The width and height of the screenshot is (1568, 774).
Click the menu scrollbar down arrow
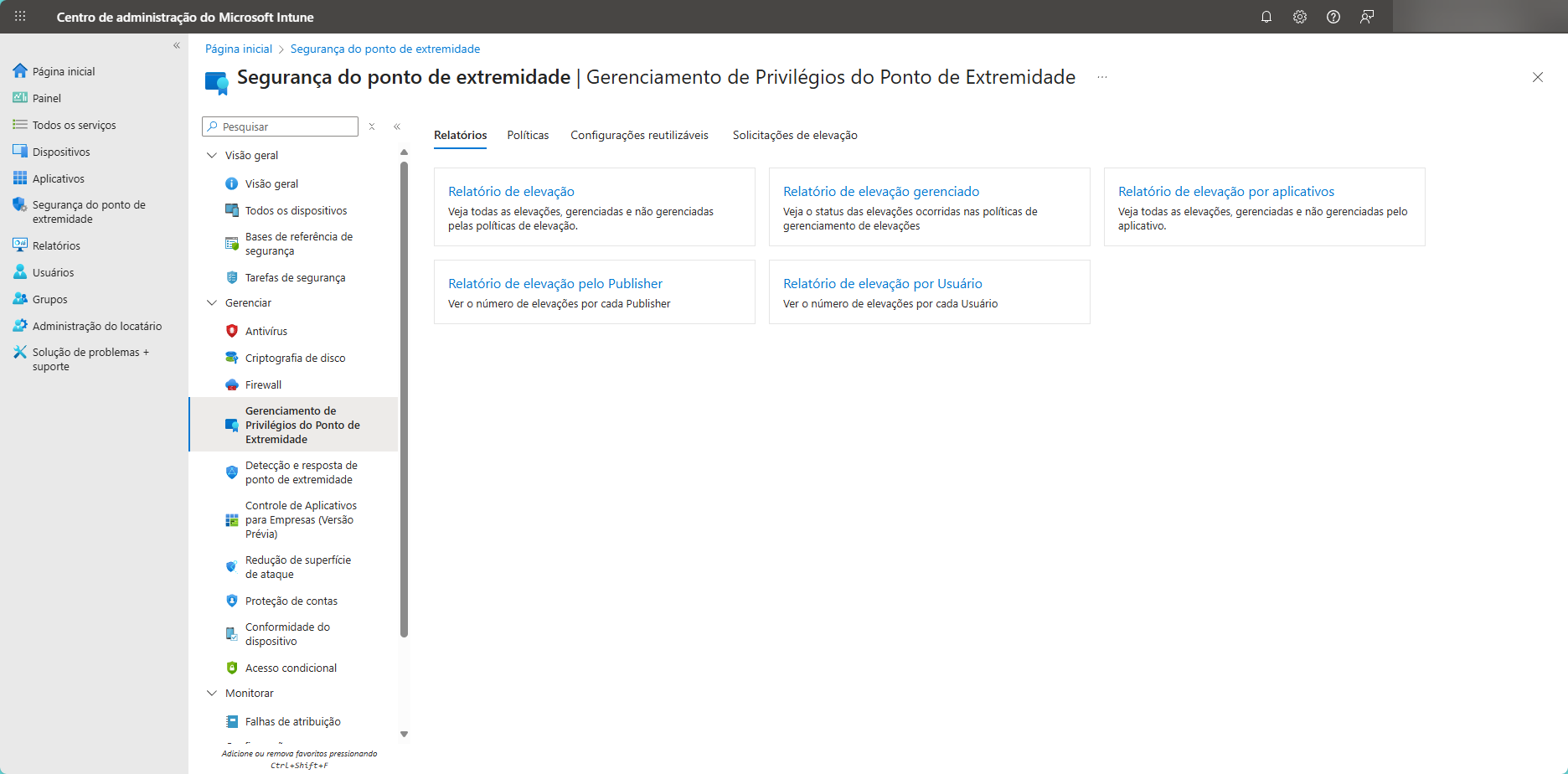(x=404, y=734)
